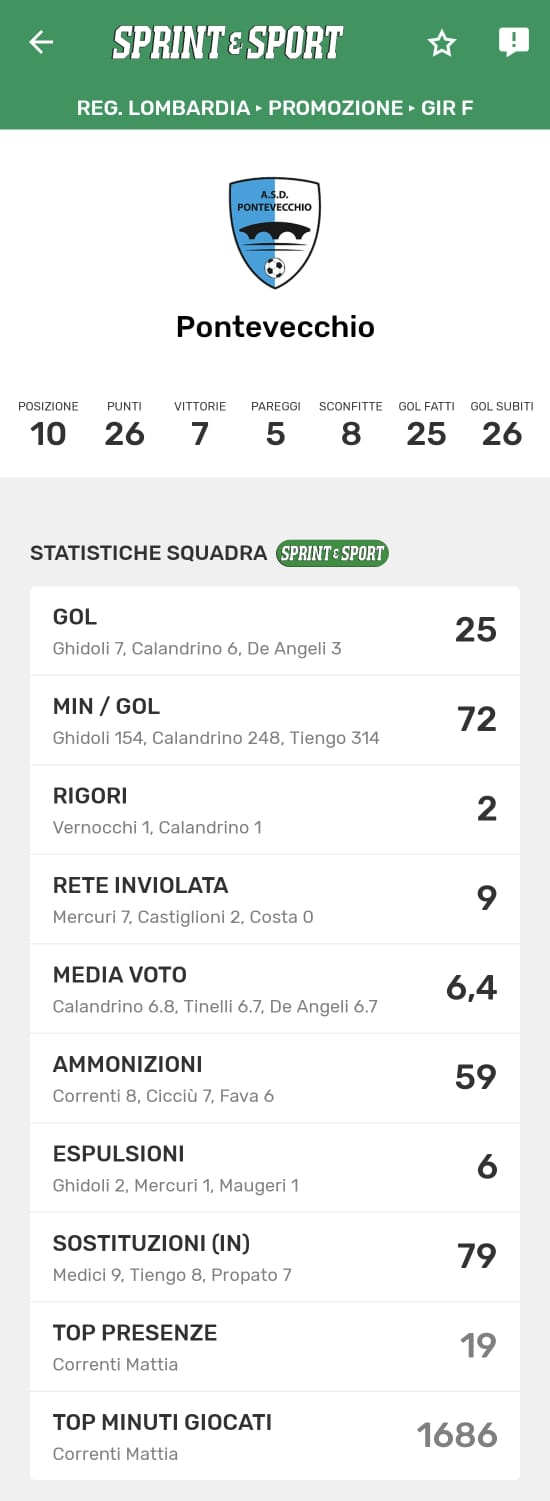
Task: Tap the Sprint & Sport header logo
Action: coord(227,43)
